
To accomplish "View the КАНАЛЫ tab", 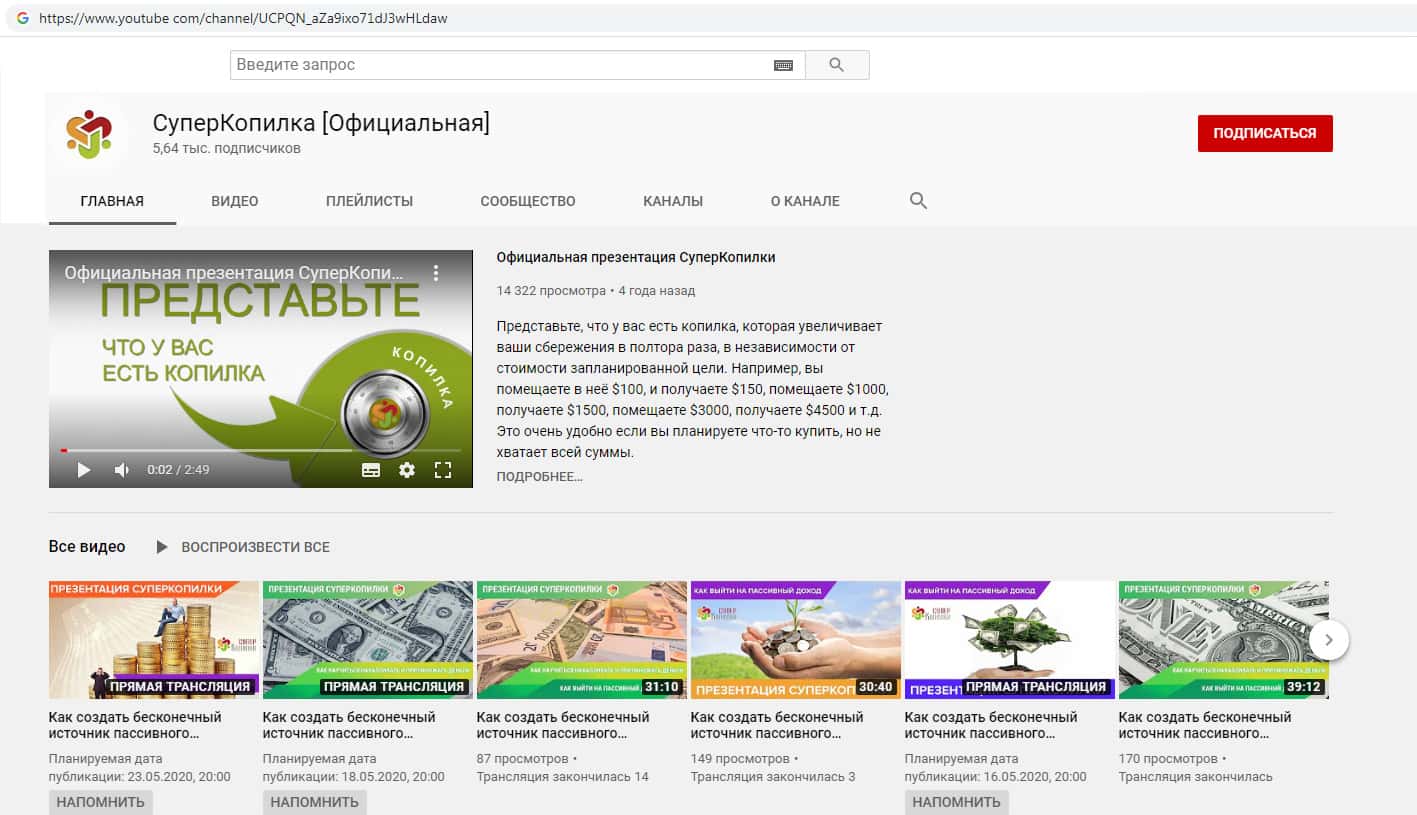I will click(x=673, y=201).
